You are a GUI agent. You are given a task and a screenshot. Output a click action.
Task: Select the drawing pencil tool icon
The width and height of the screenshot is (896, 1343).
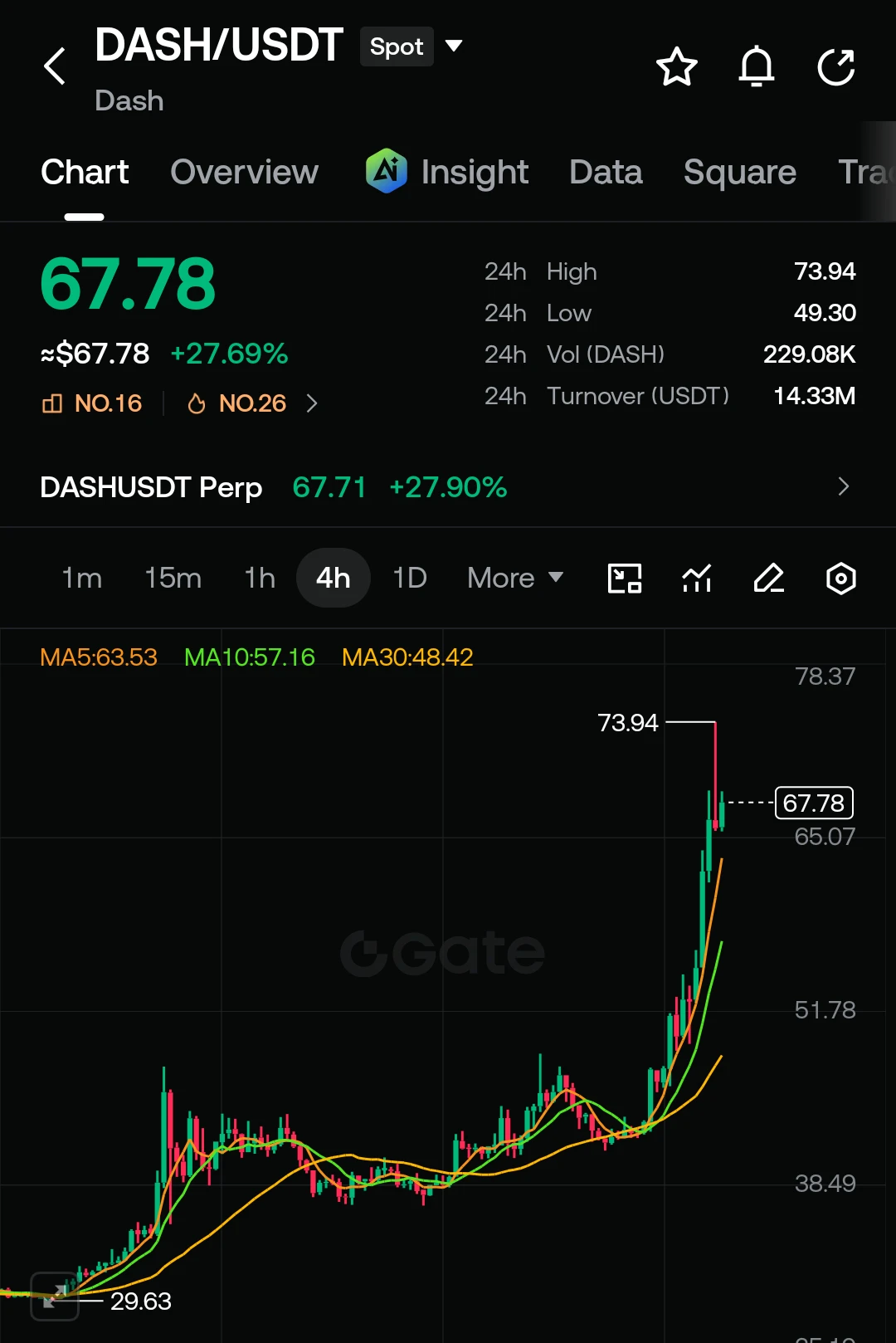[x=769, y=579]
